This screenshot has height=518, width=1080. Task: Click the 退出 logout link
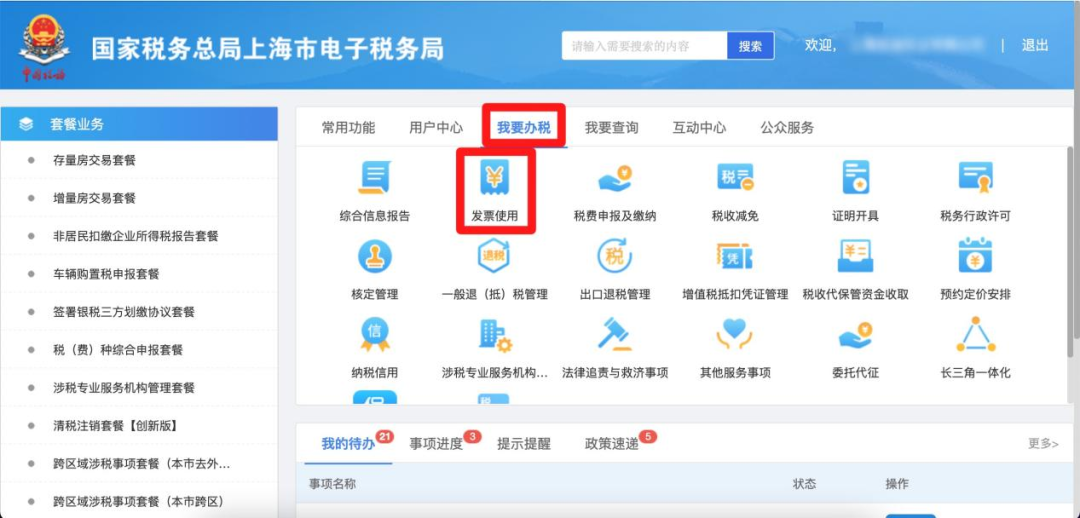[x=1035, y=45]
